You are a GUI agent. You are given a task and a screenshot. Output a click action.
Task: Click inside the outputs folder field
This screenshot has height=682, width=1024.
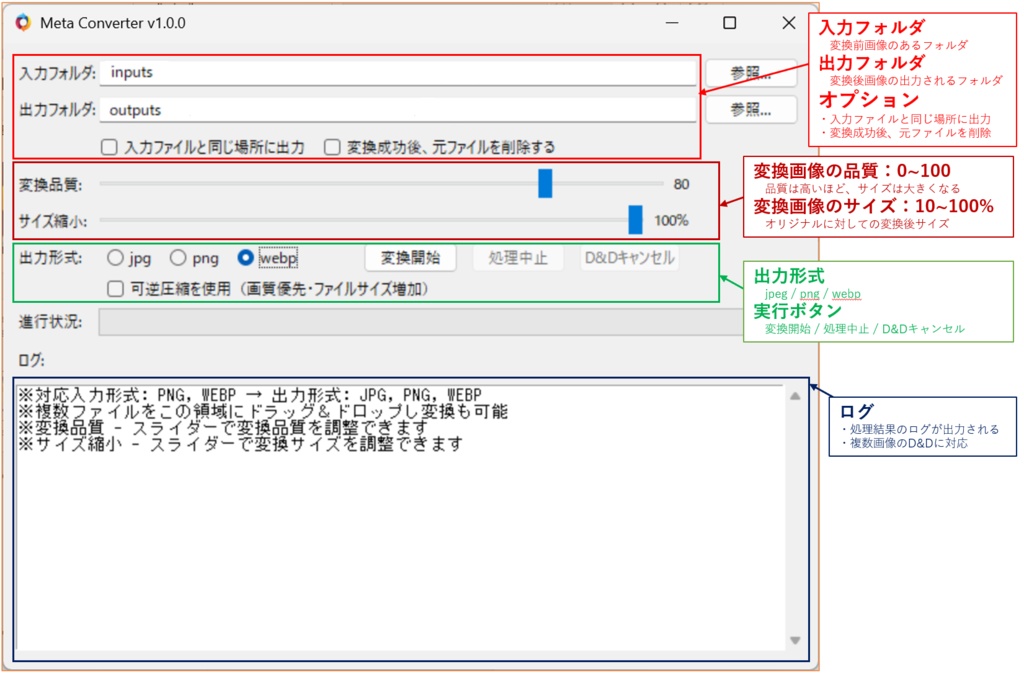pyautogui.click(x=400, y=110)
